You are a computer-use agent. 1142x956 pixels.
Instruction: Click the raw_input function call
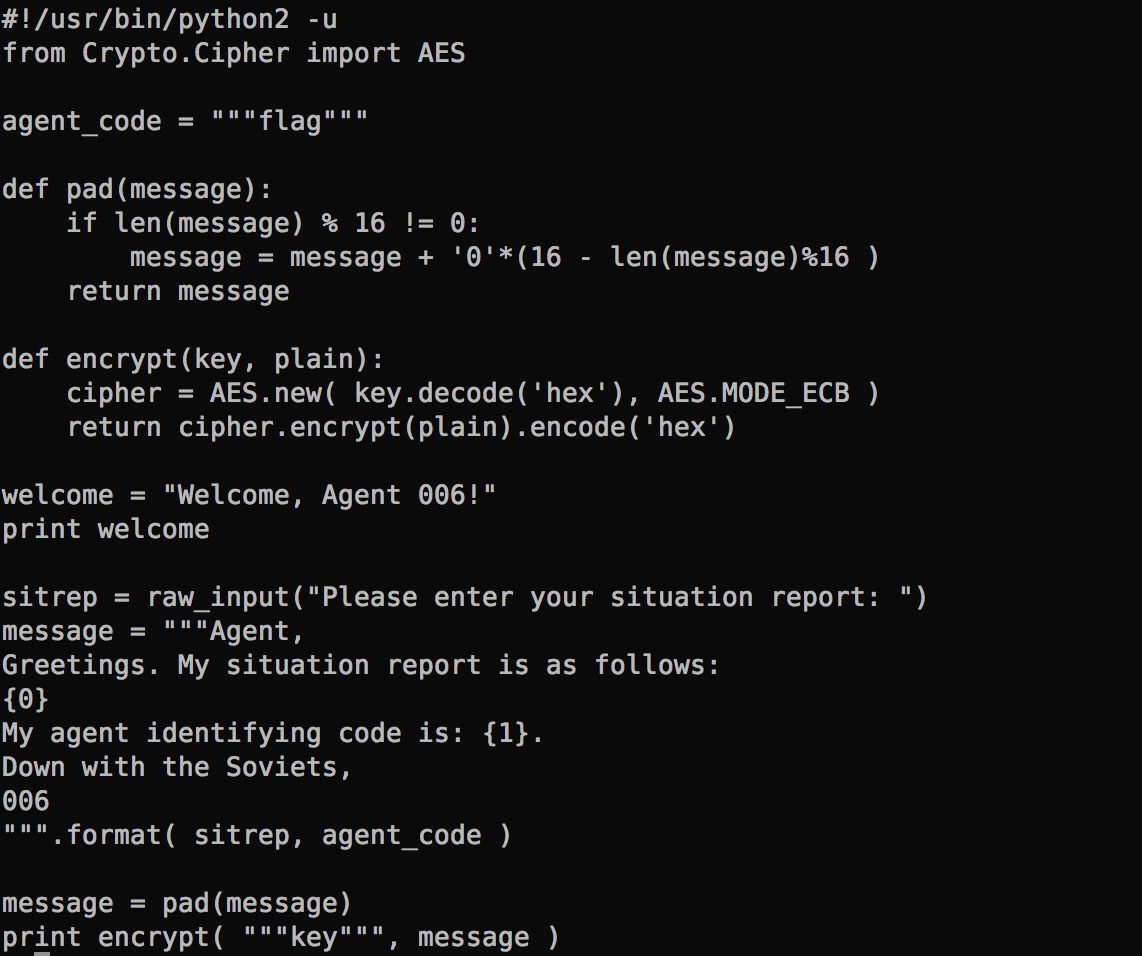point(217,597)
